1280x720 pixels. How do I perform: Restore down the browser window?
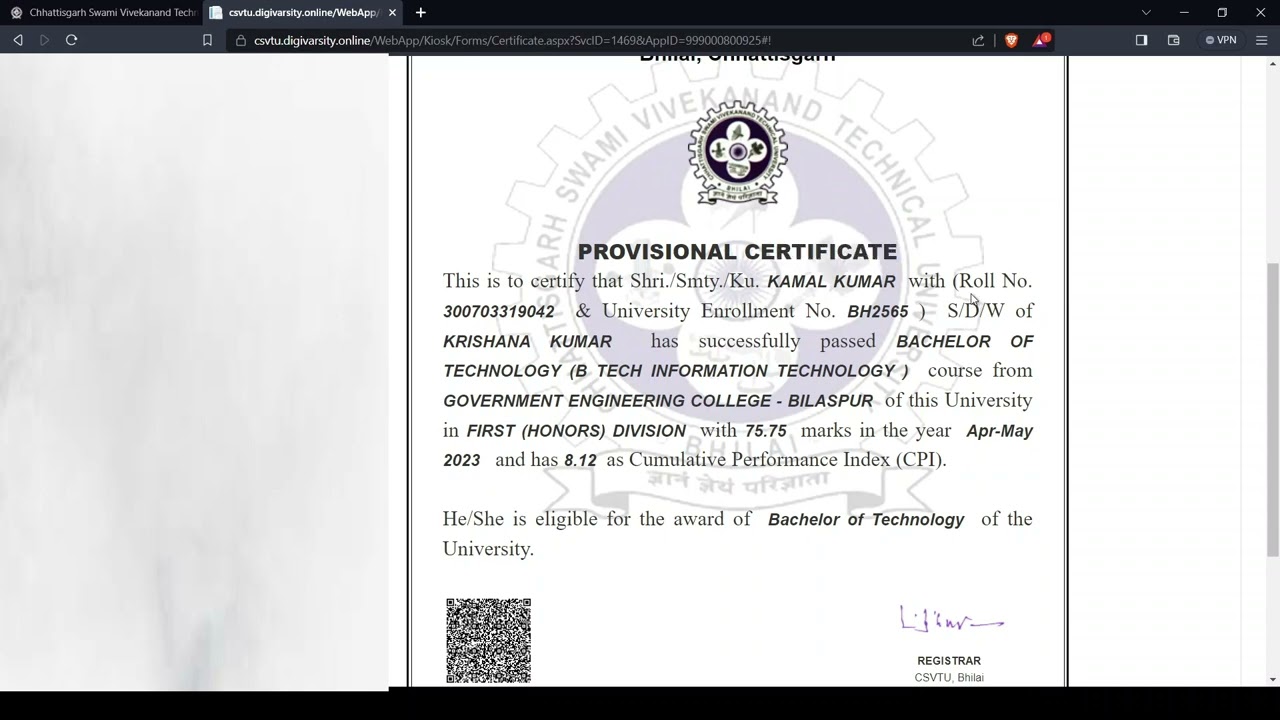(x=1222, y=13)
